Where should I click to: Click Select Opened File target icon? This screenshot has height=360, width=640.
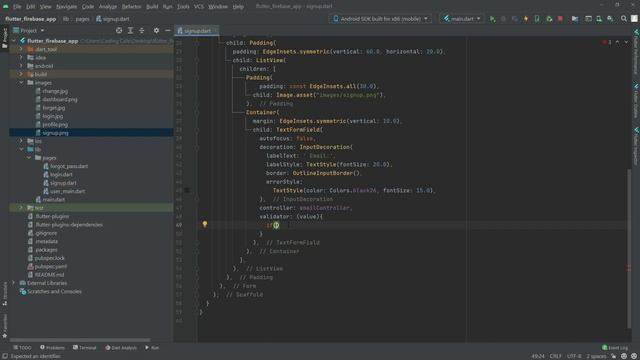(x=119, y=30)
